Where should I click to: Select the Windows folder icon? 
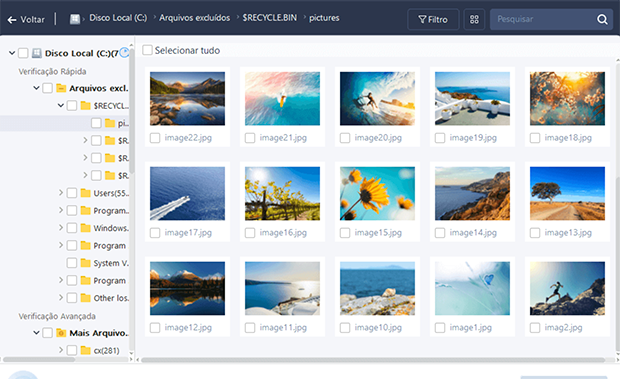pos(85,228)
